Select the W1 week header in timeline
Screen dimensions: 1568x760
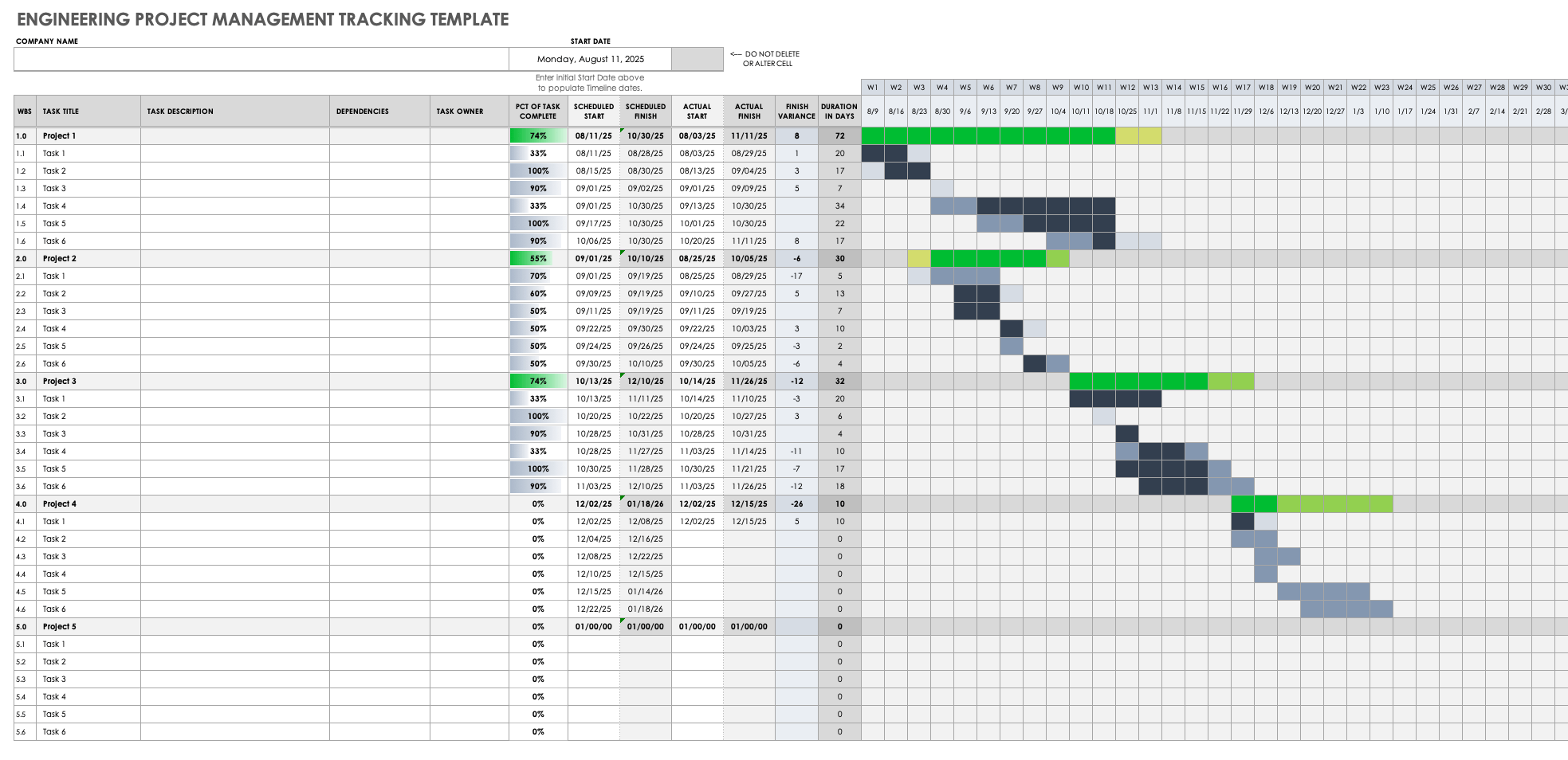tap(873, 88)
